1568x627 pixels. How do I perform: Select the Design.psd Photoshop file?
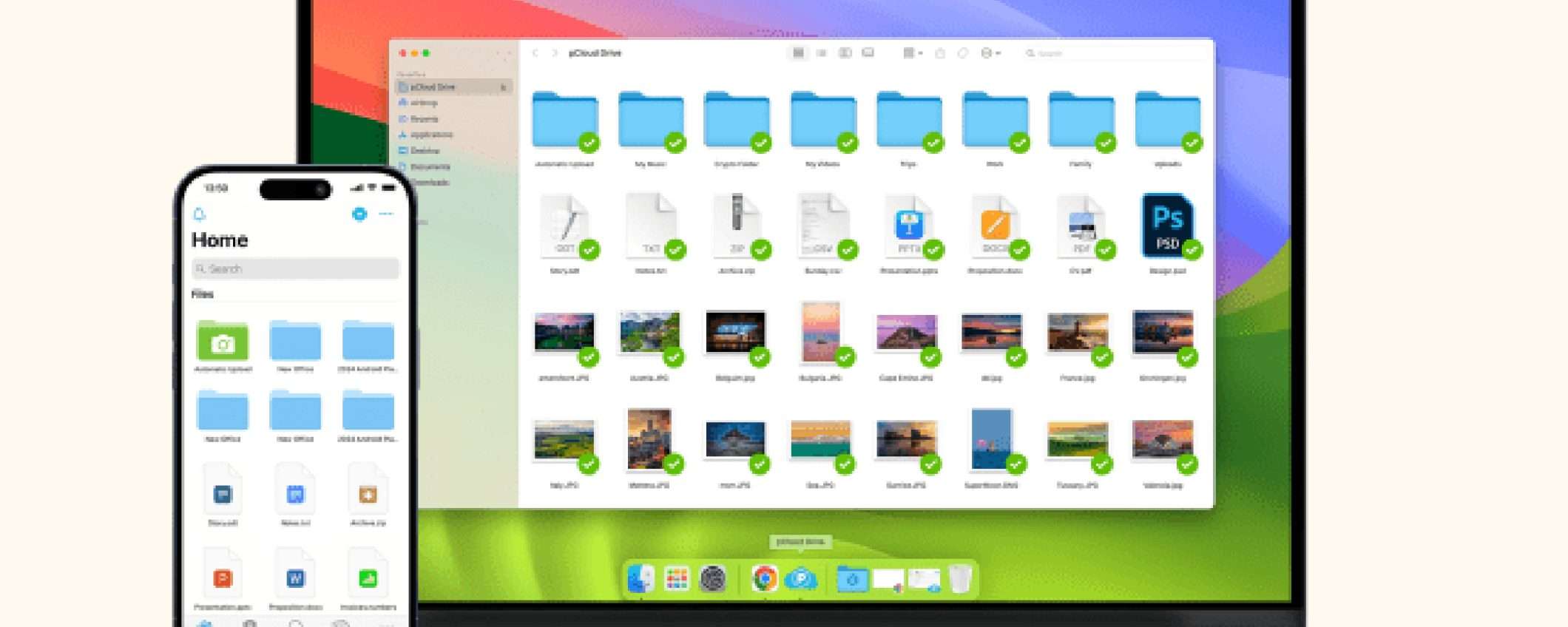coord(1167,226)
